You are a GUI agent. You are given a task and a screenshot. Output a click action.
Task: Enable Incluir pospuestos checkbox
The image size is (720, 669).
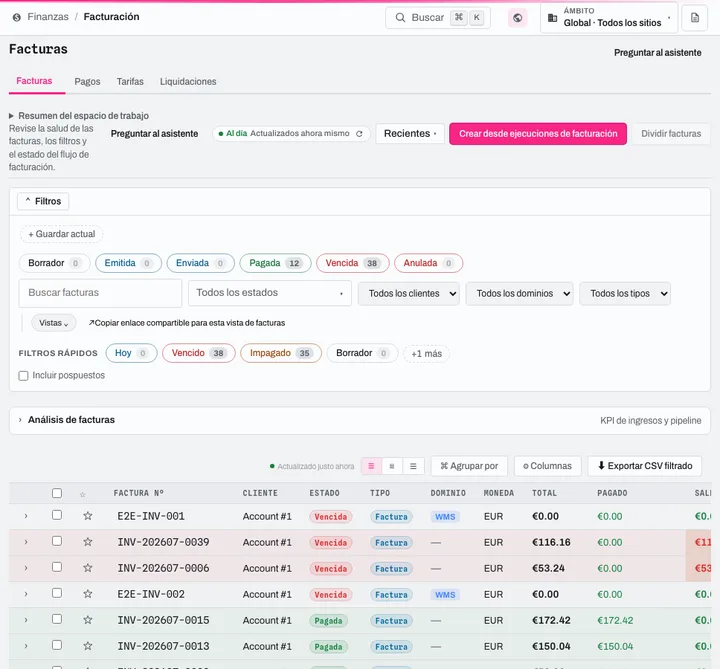(23, 376)
